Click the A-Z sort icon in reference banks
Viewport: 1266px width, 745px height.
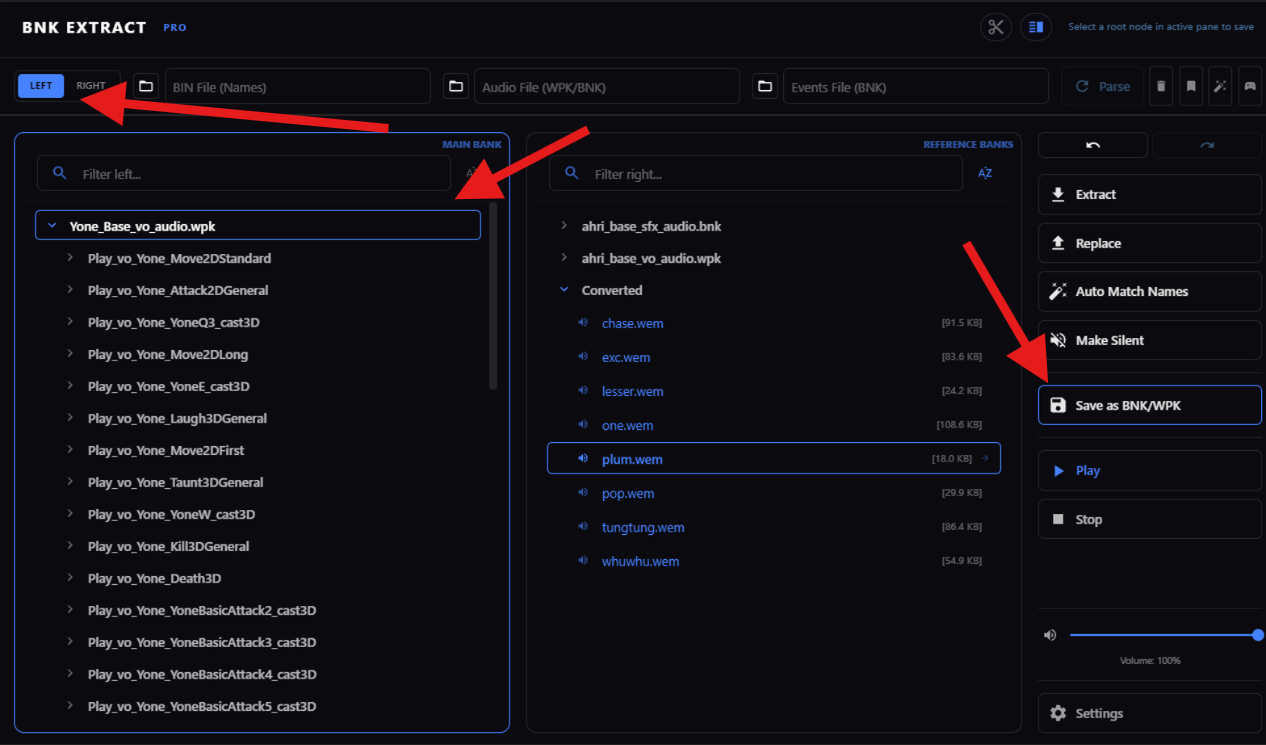[x=985, y=174]
